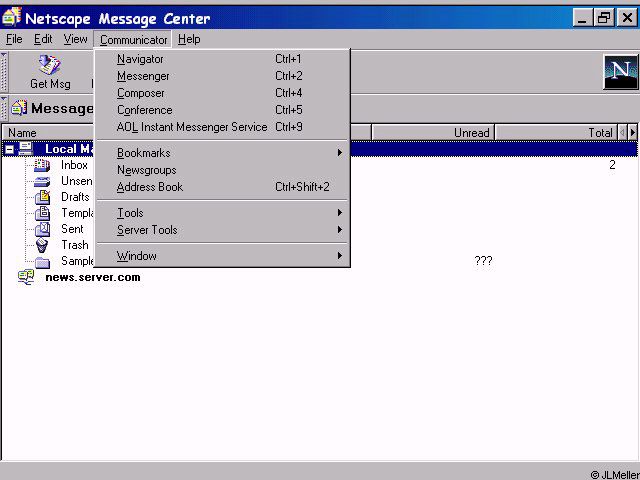The height and width of the screenshot is (480, 640).
Task: Select the Inbox folder row
Action: point(319,165)
